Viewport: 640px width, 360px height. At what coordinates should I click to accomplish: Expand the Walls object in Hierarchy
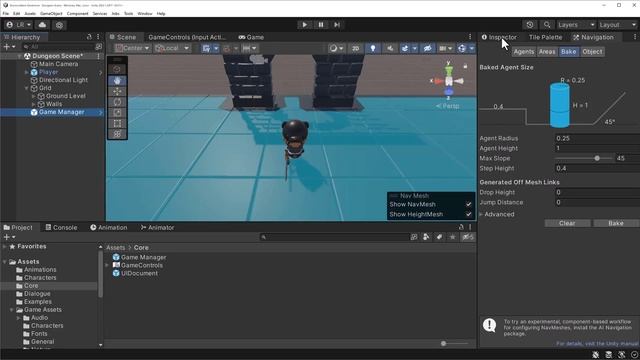click(x=34, y=104)
